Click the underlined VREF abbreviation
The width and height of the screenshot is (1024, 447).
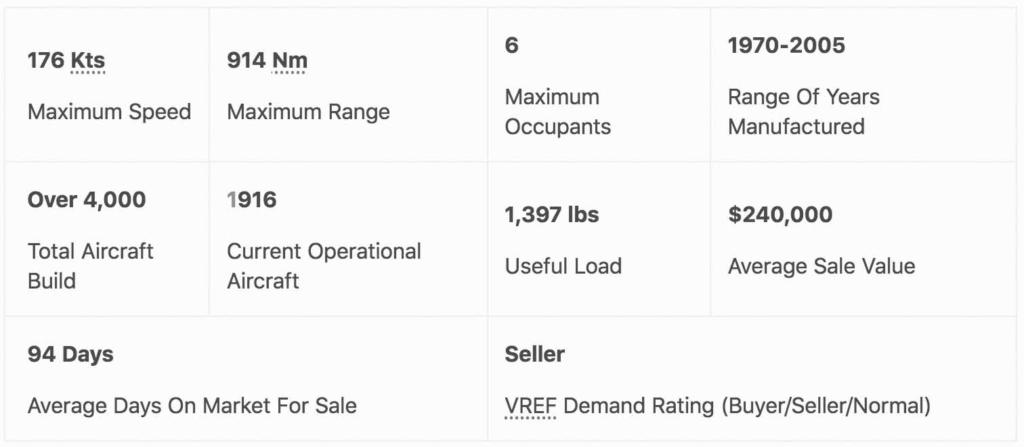[530, 406]
